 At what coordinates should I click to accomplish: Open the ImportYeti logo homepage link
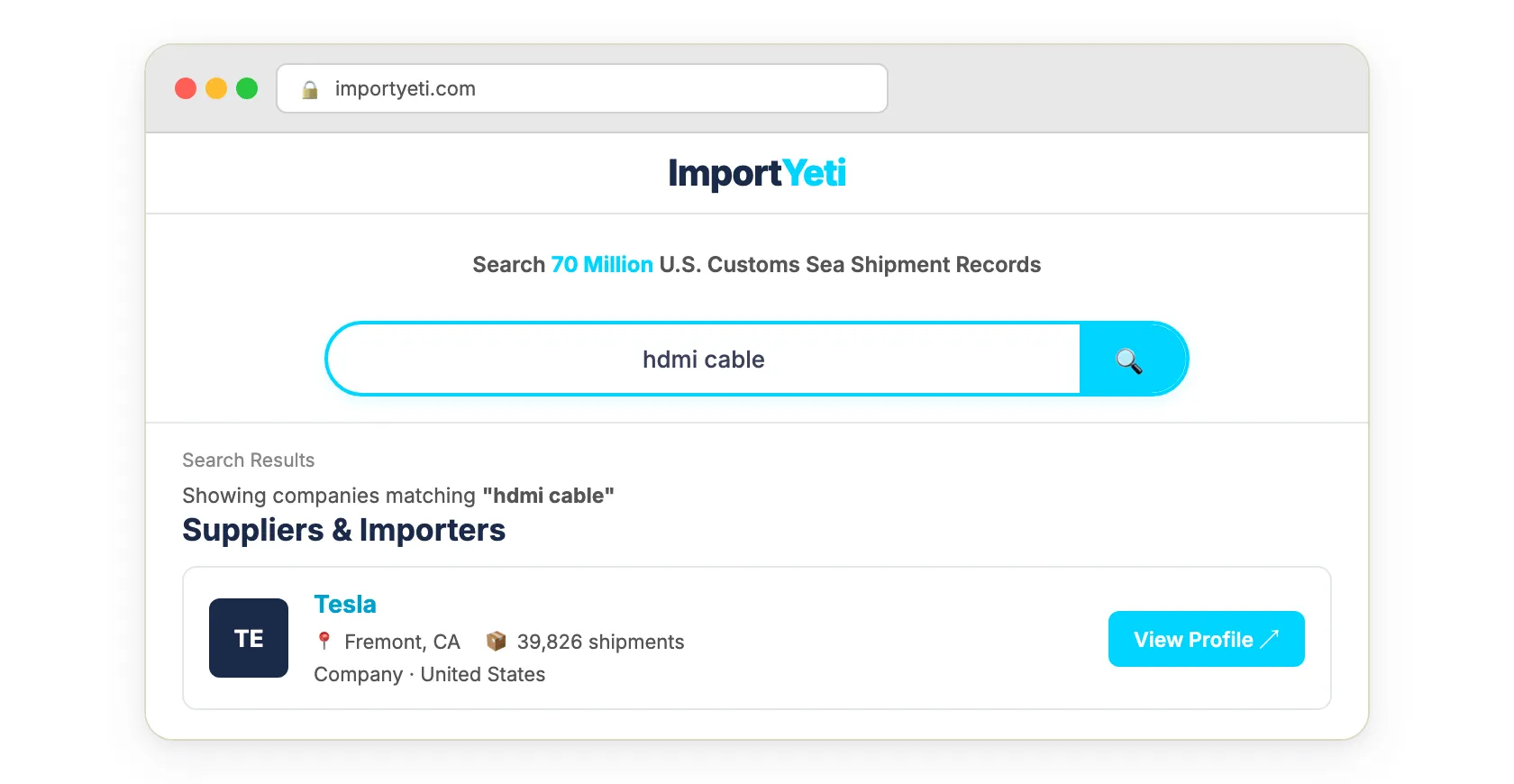click(x=757, y=173)
